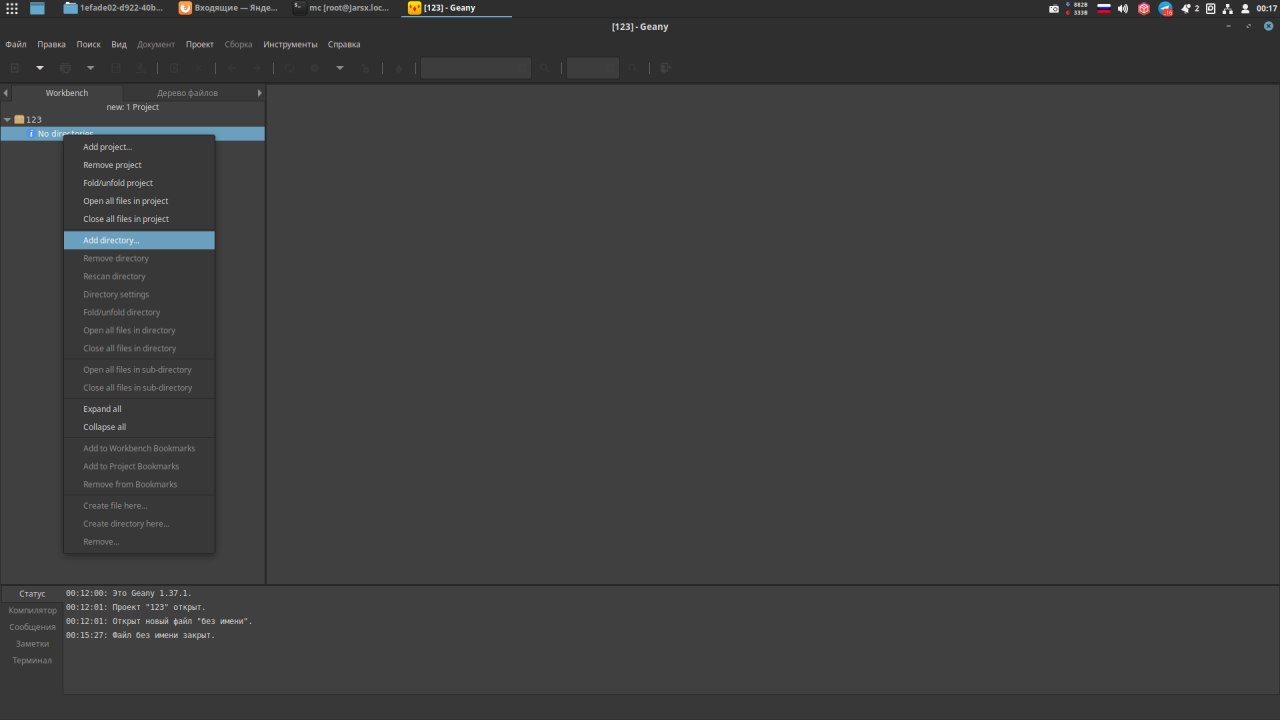Select Open all files in project
This screenshot has width=1280, height=720.
coord(139,201)
